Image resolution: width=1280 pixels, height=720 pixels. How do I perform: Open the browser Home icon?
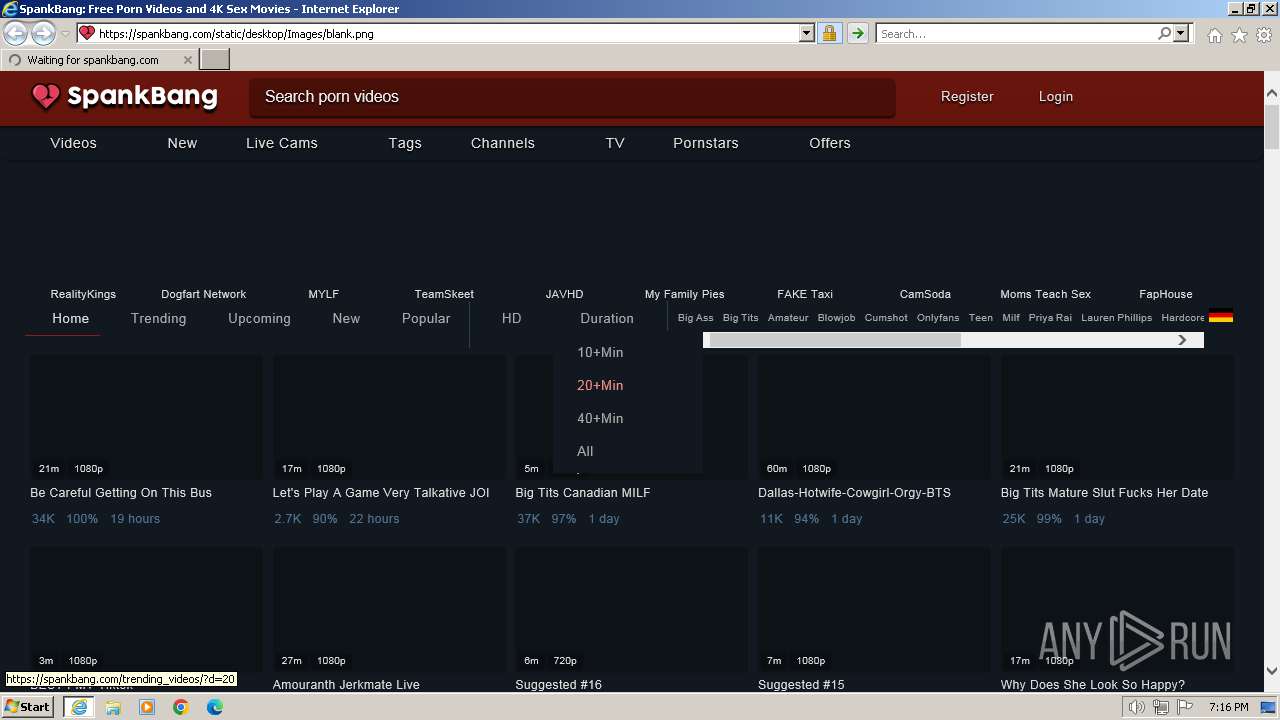1214,35
